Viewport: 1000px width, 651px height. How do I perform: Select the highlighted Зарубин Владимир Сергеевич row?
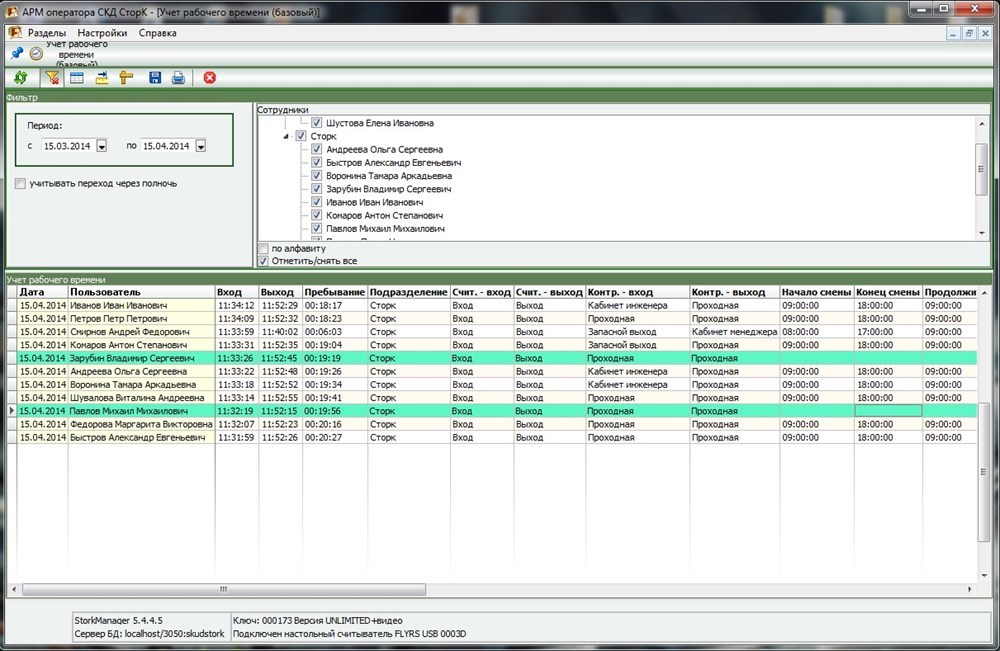tap(497, 358)
